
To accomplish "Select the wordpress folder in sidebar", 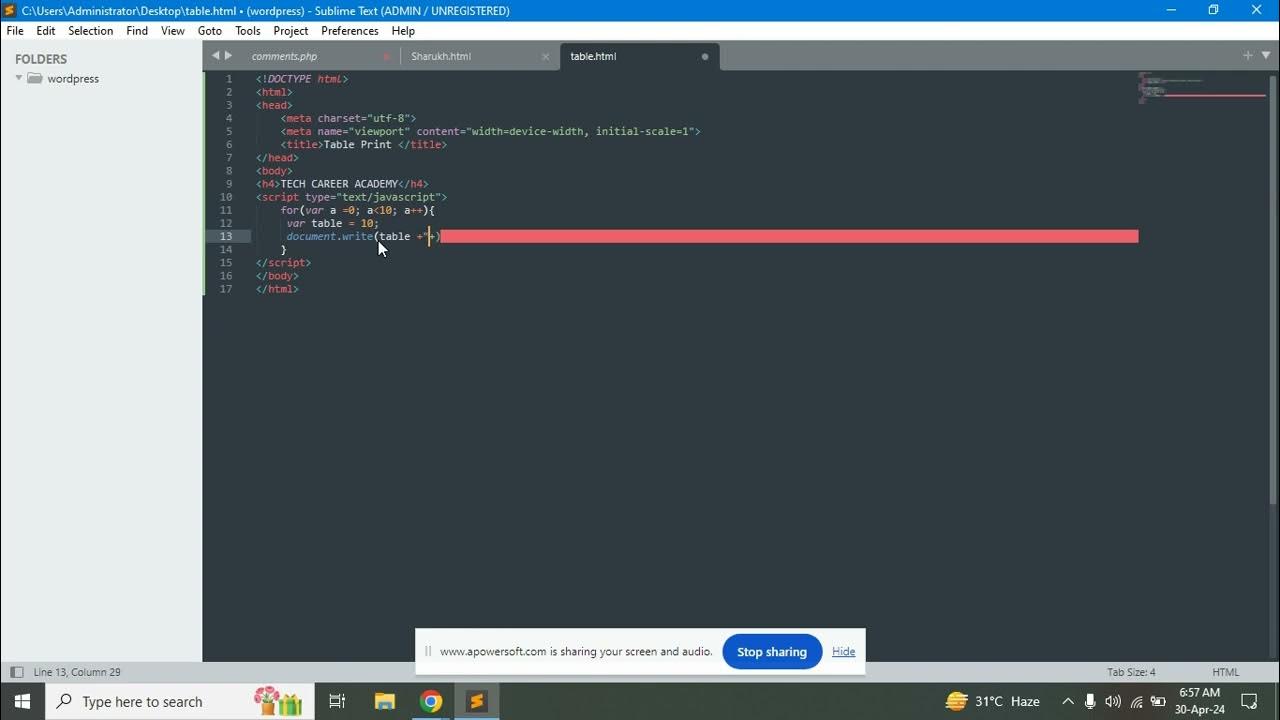I will point(73,79).
